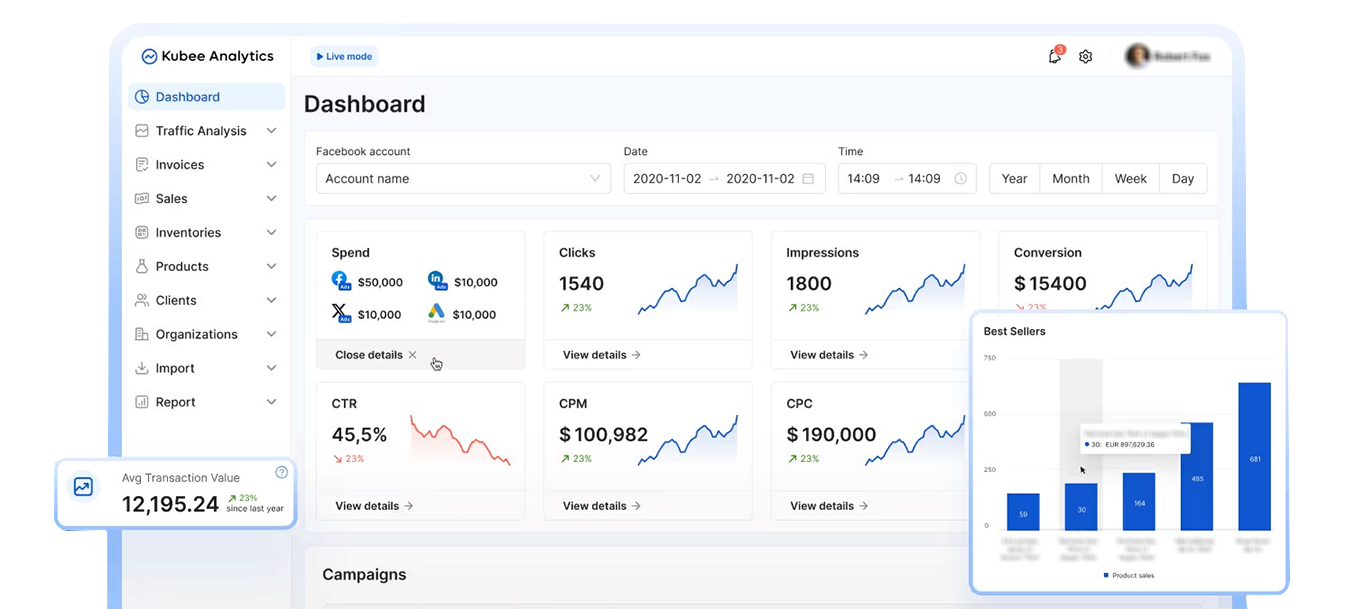Open the settings gear icon
Screen dimensions: 1354x609
(x=1085, y=57)
